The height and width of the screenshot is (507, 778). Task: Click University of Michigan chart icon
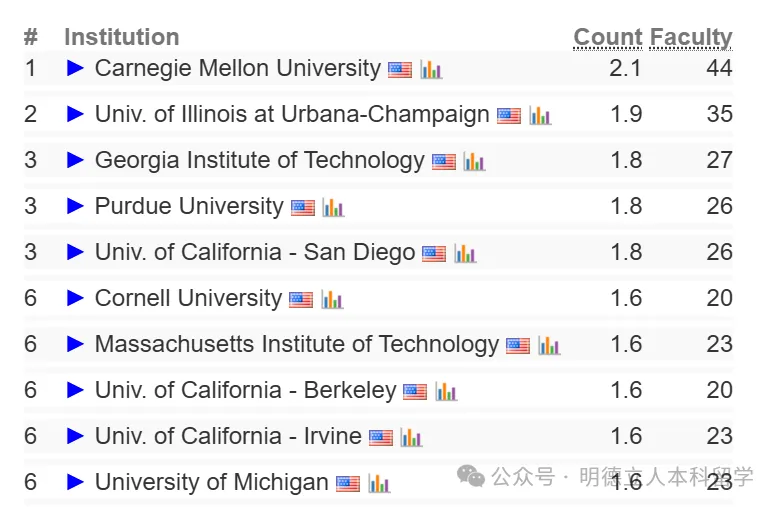(379, 484)
